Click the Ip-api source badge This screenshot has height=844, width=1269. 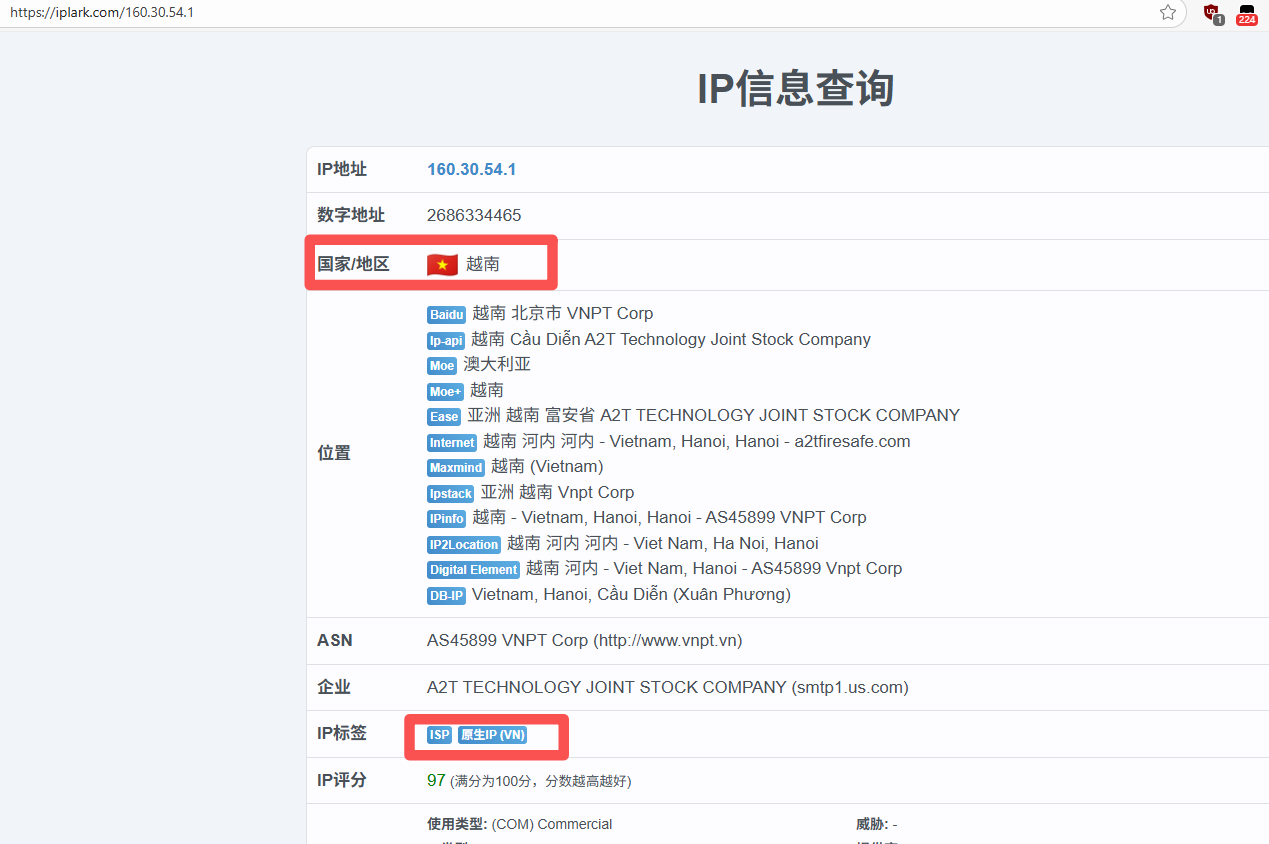(x=446, y=341)
